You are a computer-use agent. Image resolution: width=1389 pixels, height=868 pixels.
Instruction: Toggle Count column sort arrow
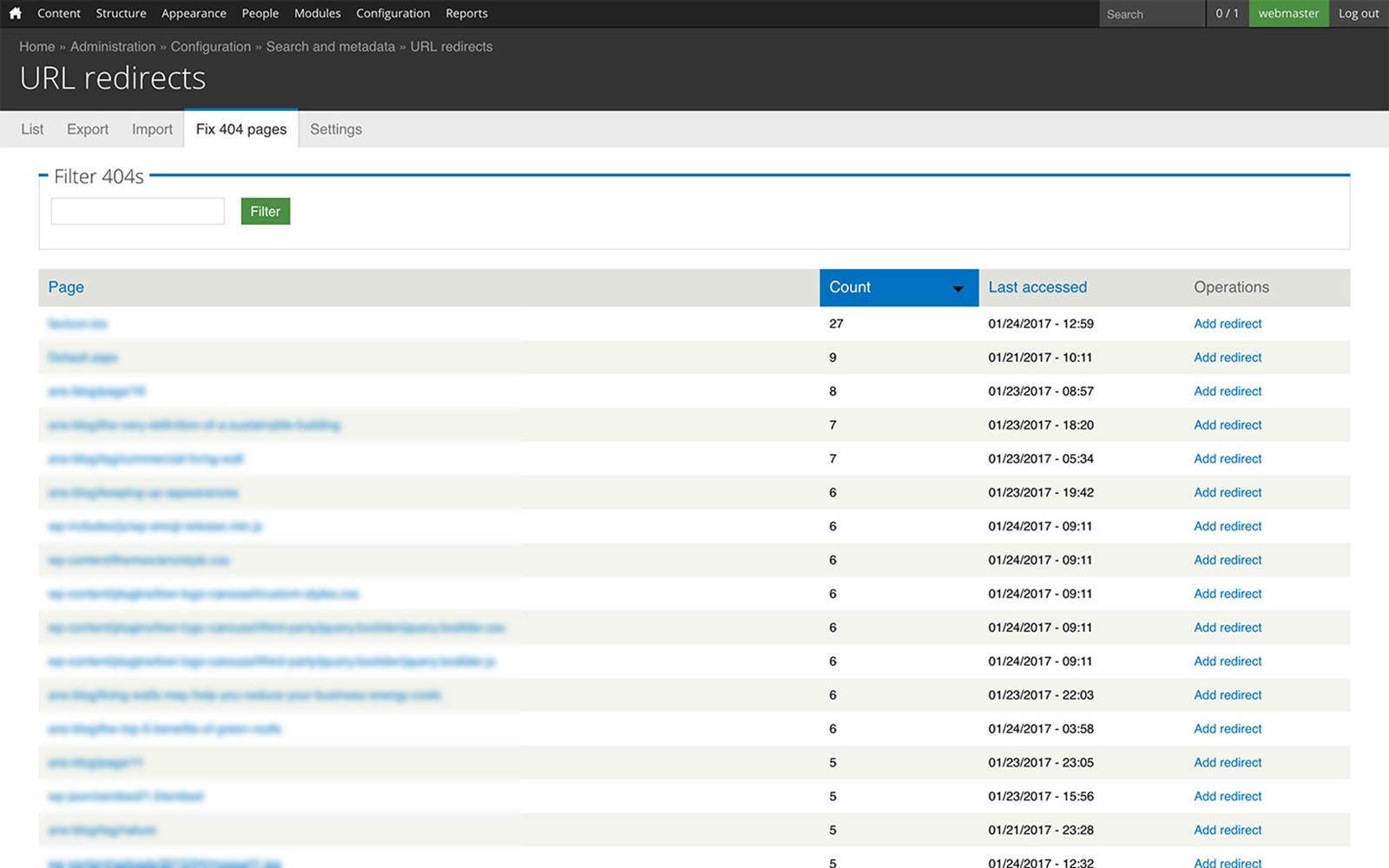(958, 289)
